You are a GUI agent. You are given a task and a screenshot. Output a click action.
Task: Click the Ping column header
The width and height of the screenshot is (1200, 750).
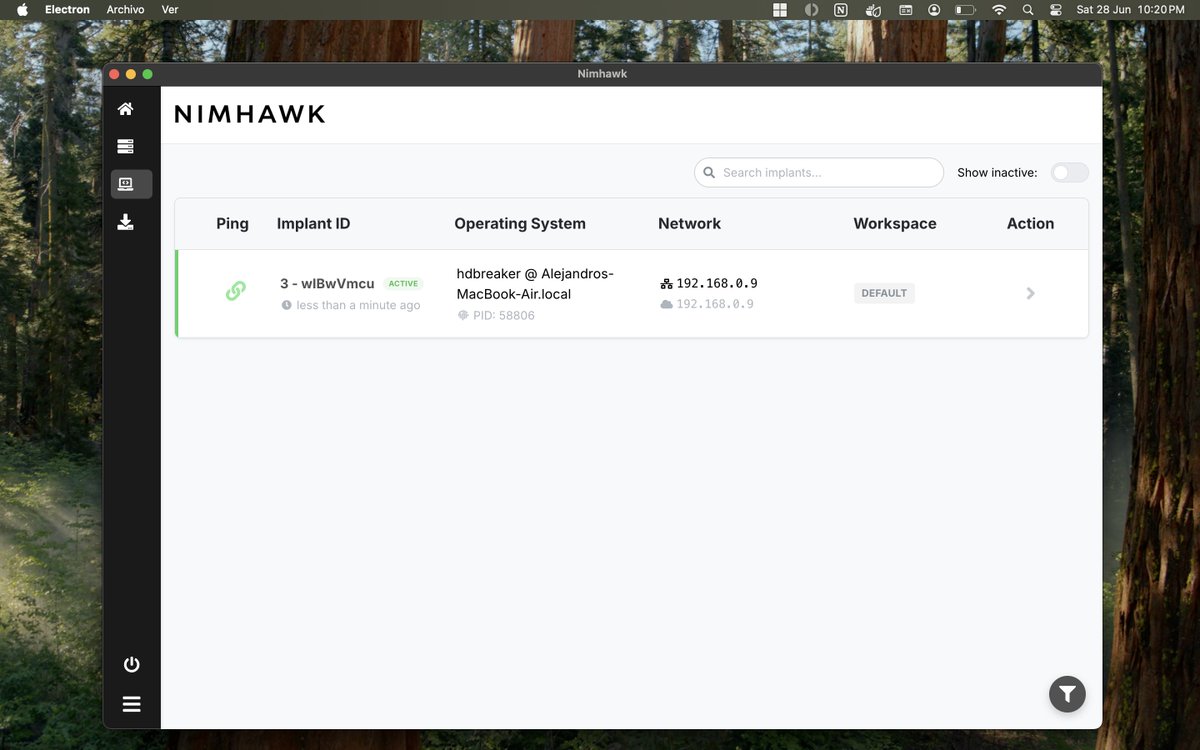click(x=232, y=224)
